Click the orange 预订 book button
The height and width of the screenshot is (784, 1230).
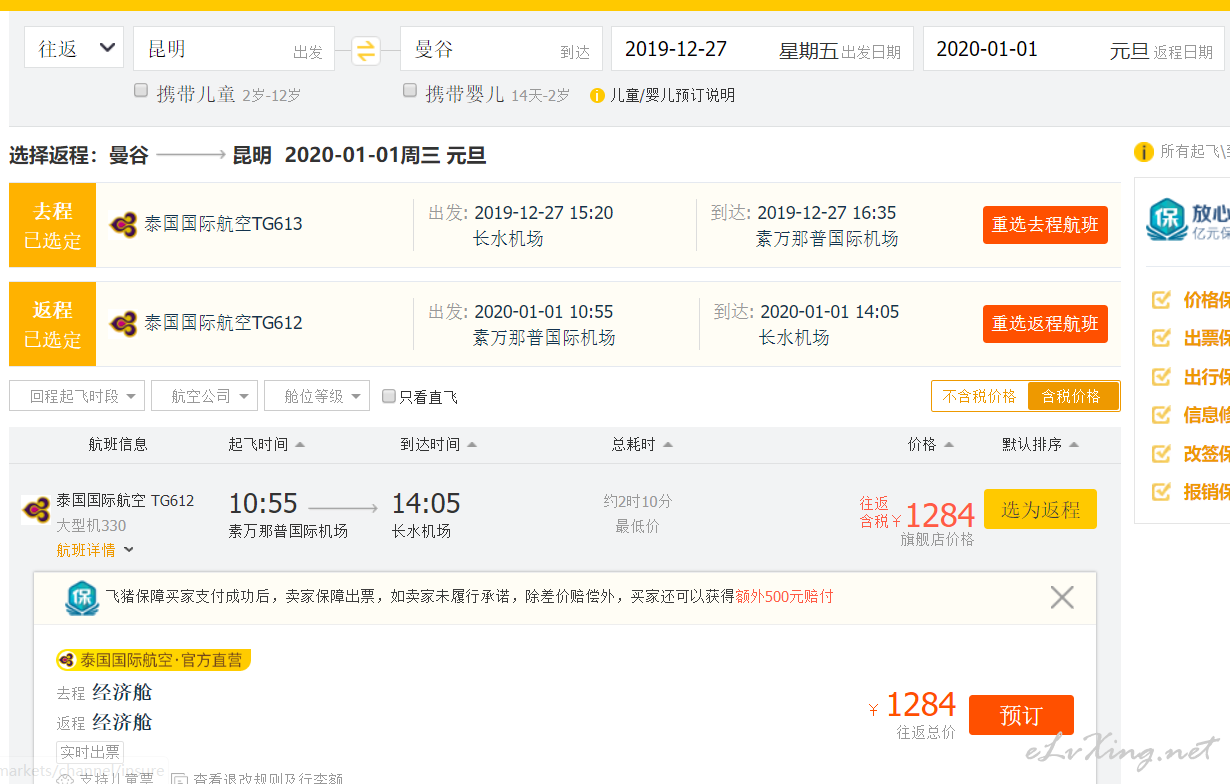pyautogui.click(x=1021, y=715)
